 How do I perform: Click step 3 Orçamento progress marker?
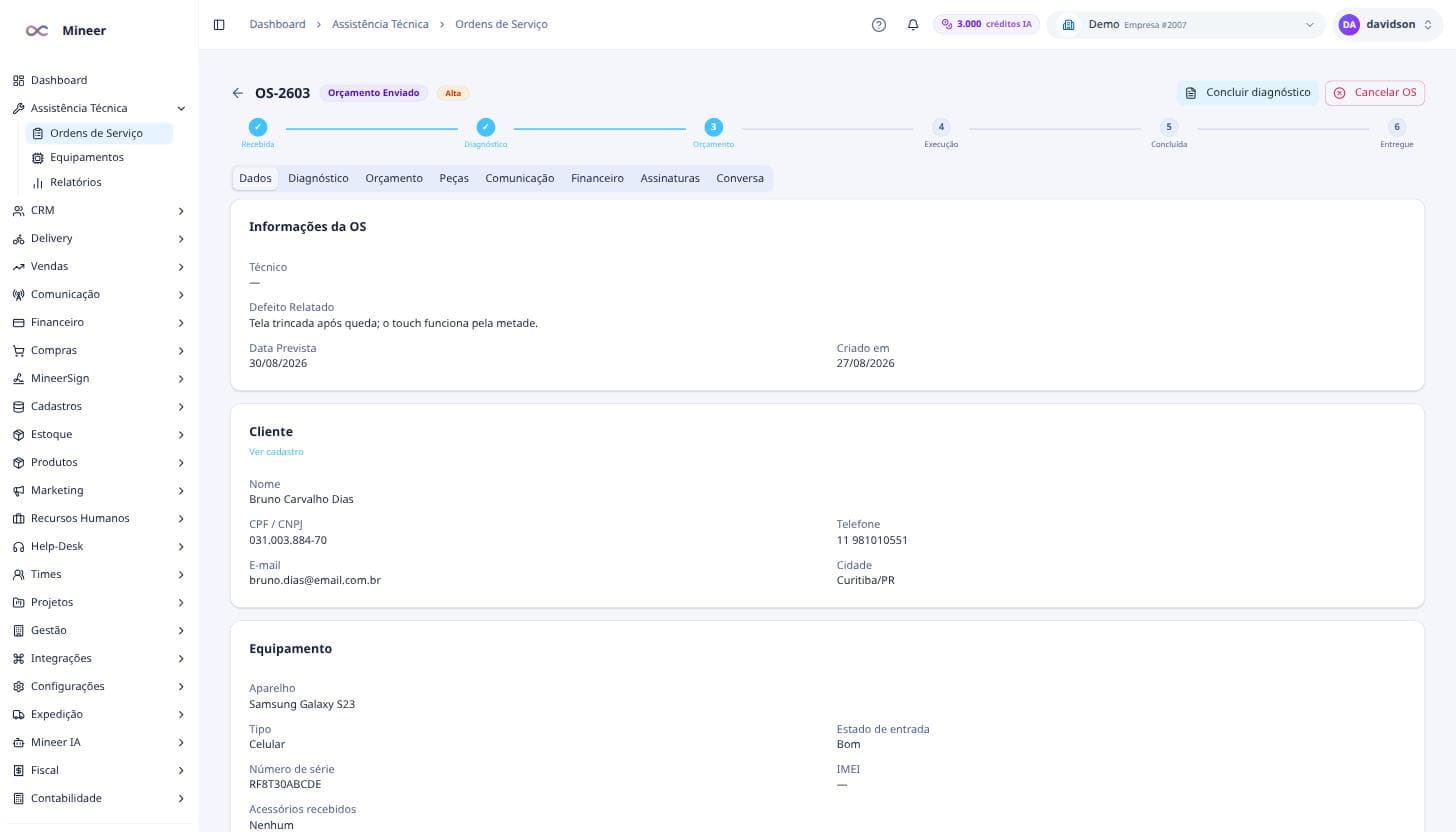[713, 127]
